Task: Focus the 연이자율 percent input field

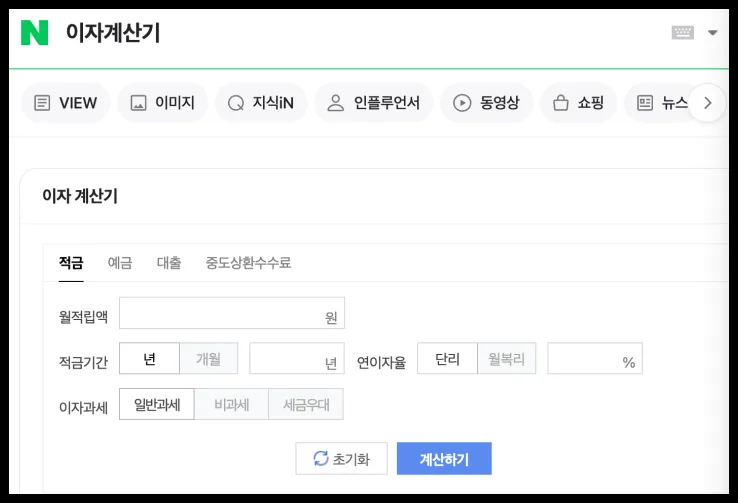Action: pyautogui.click(x=595, y=359)
